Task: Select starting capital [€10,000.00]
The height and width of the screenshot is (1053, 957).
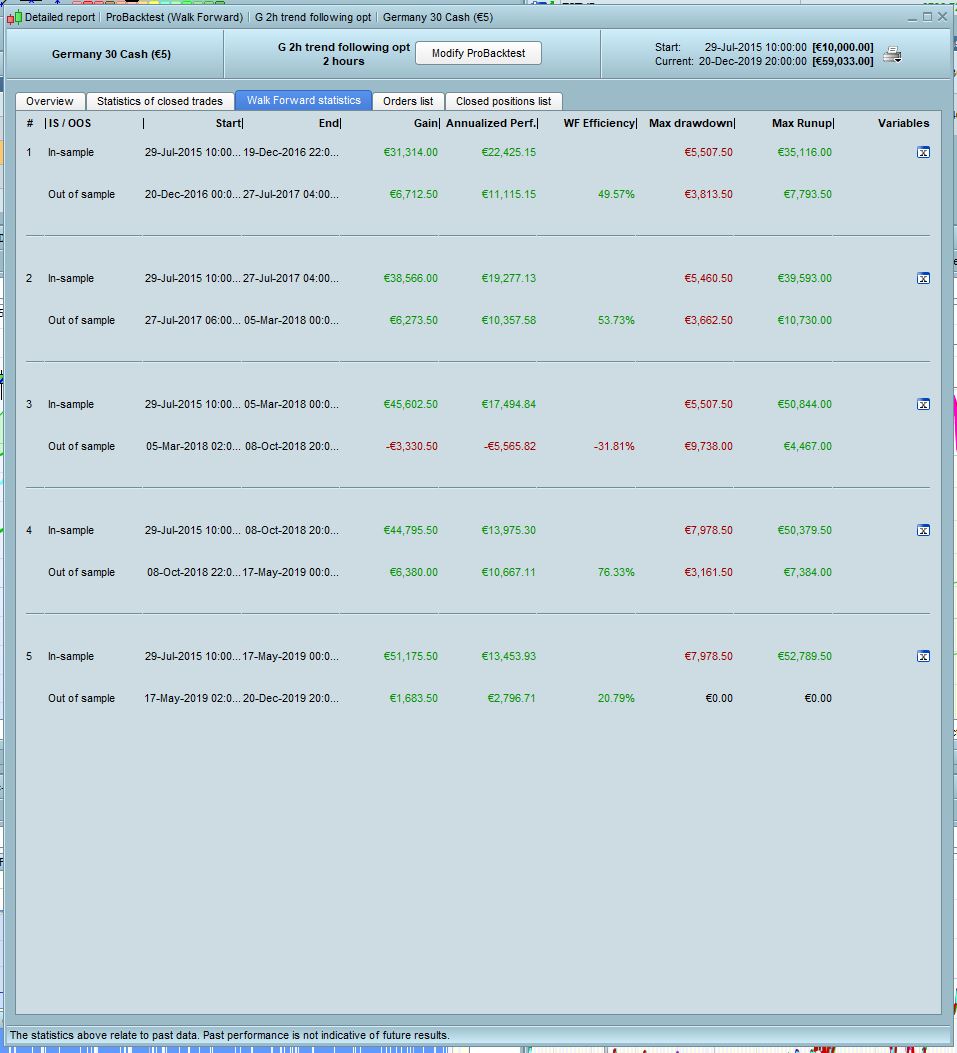Action: click(x=842, y=47)
